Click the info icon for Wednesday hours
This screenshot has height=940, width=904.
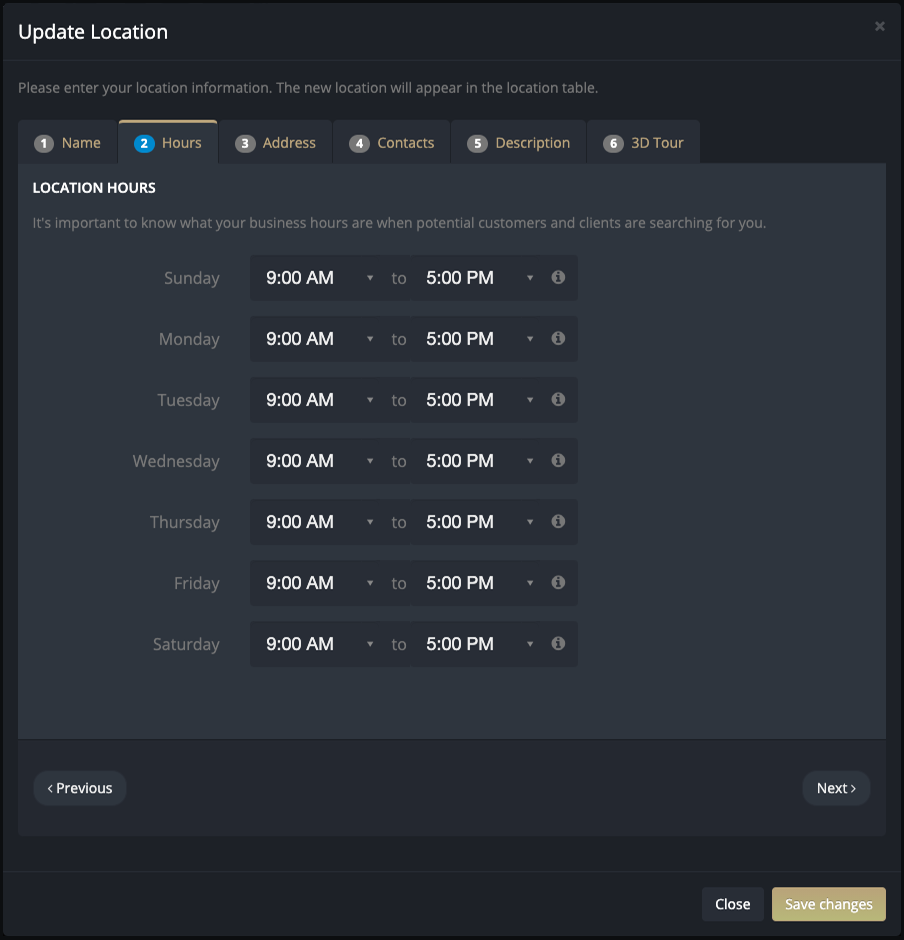pyautogui.click(x=558, y=460)
